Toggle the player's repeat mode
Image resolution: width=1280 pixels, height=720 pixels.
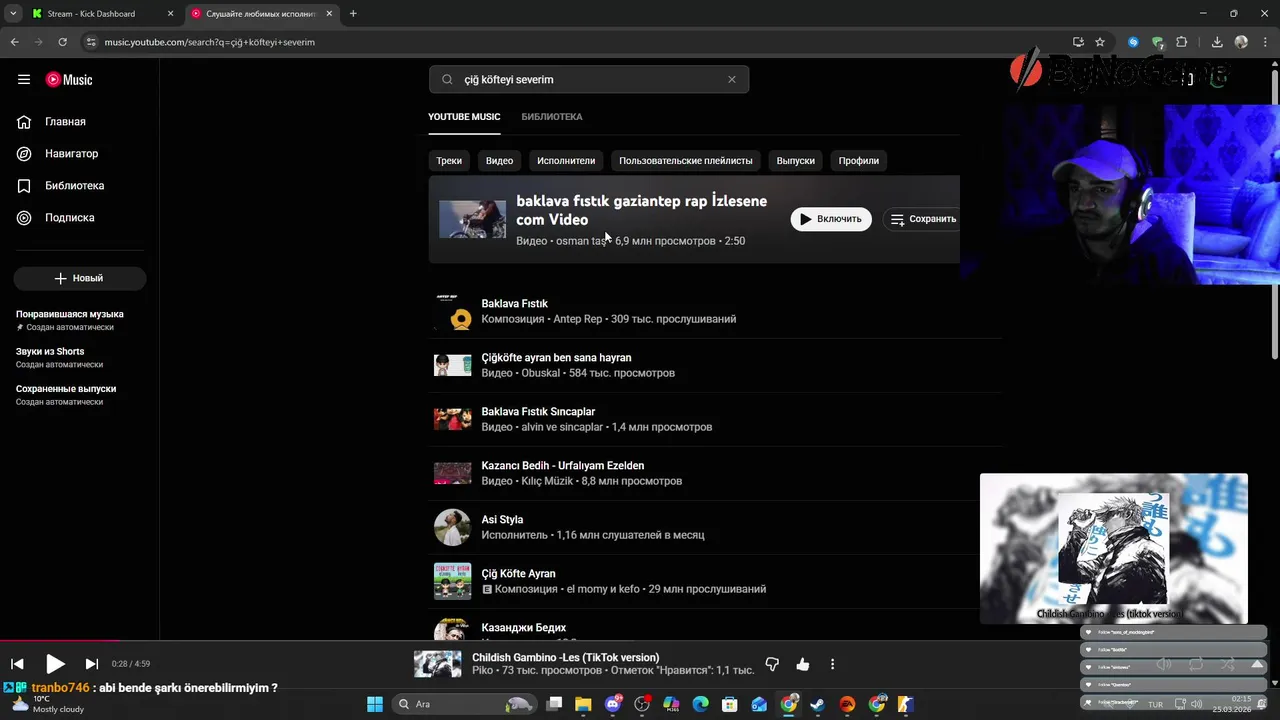1196,664
